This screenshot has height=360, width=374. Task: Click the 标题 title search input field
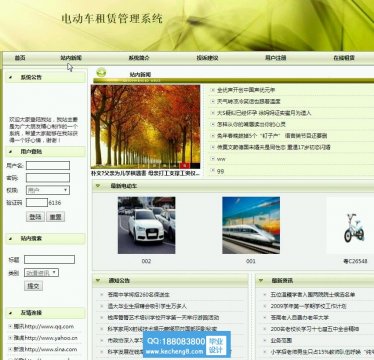(49, 259)
